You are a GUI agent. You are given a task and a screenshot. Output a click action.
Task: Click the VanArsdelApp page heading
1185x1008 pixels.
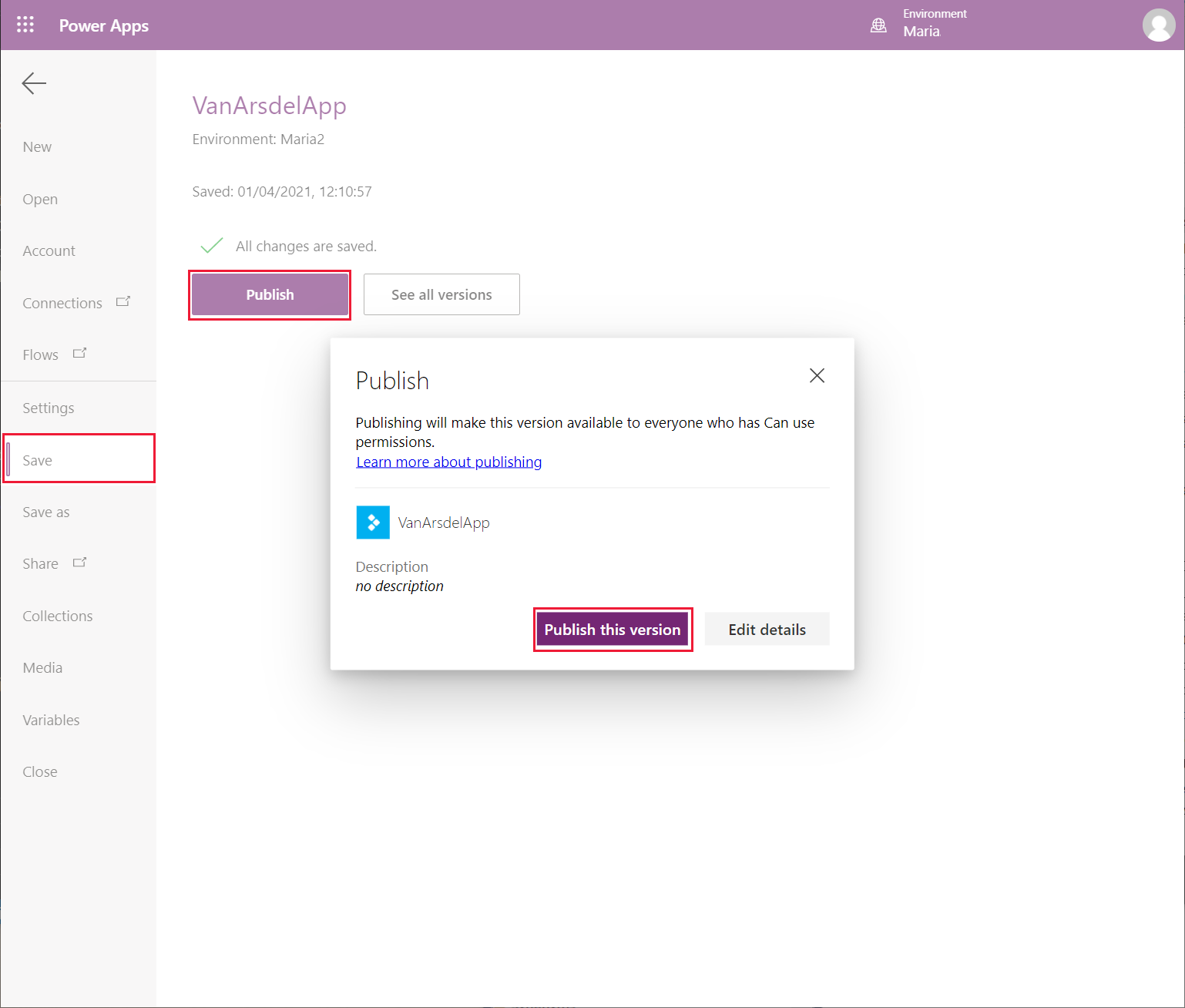(x=270, y=106)
